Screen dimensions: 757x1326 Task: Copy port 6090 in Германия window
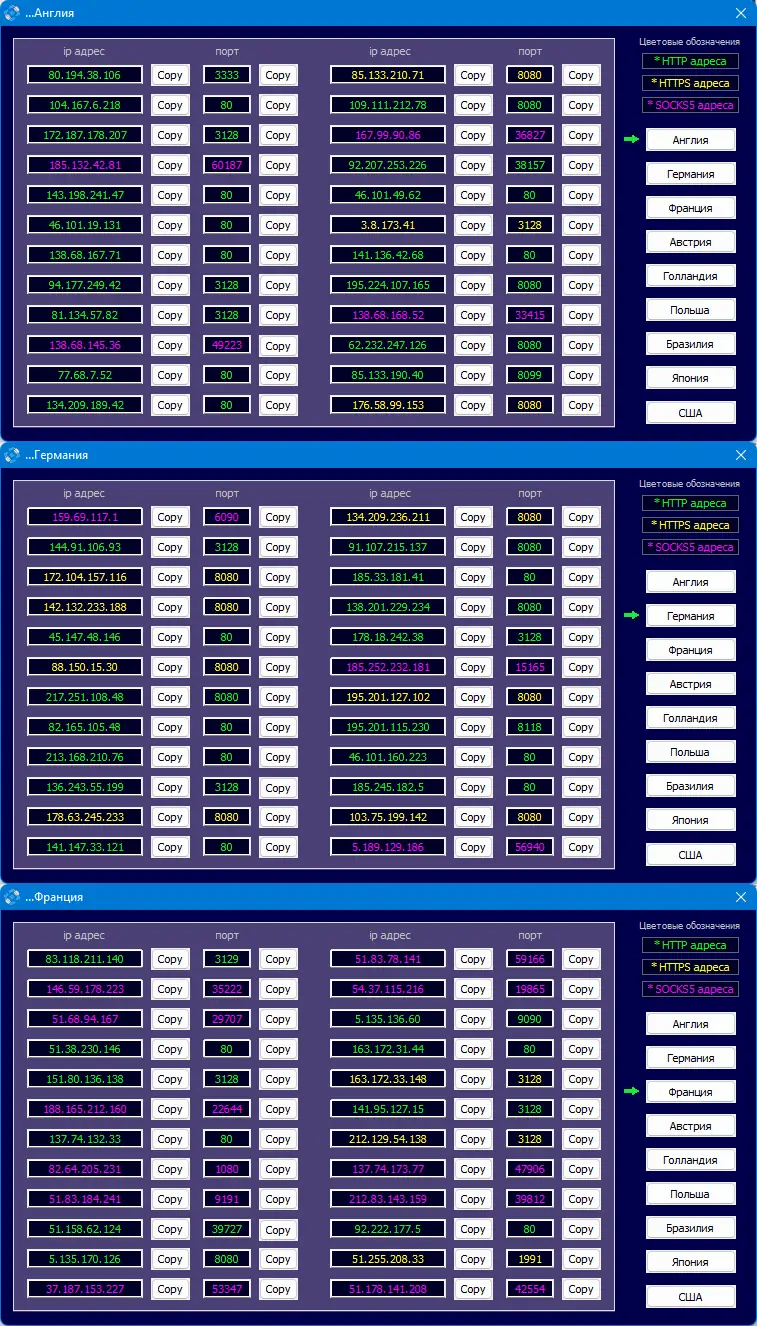click(x=278, y=517)
